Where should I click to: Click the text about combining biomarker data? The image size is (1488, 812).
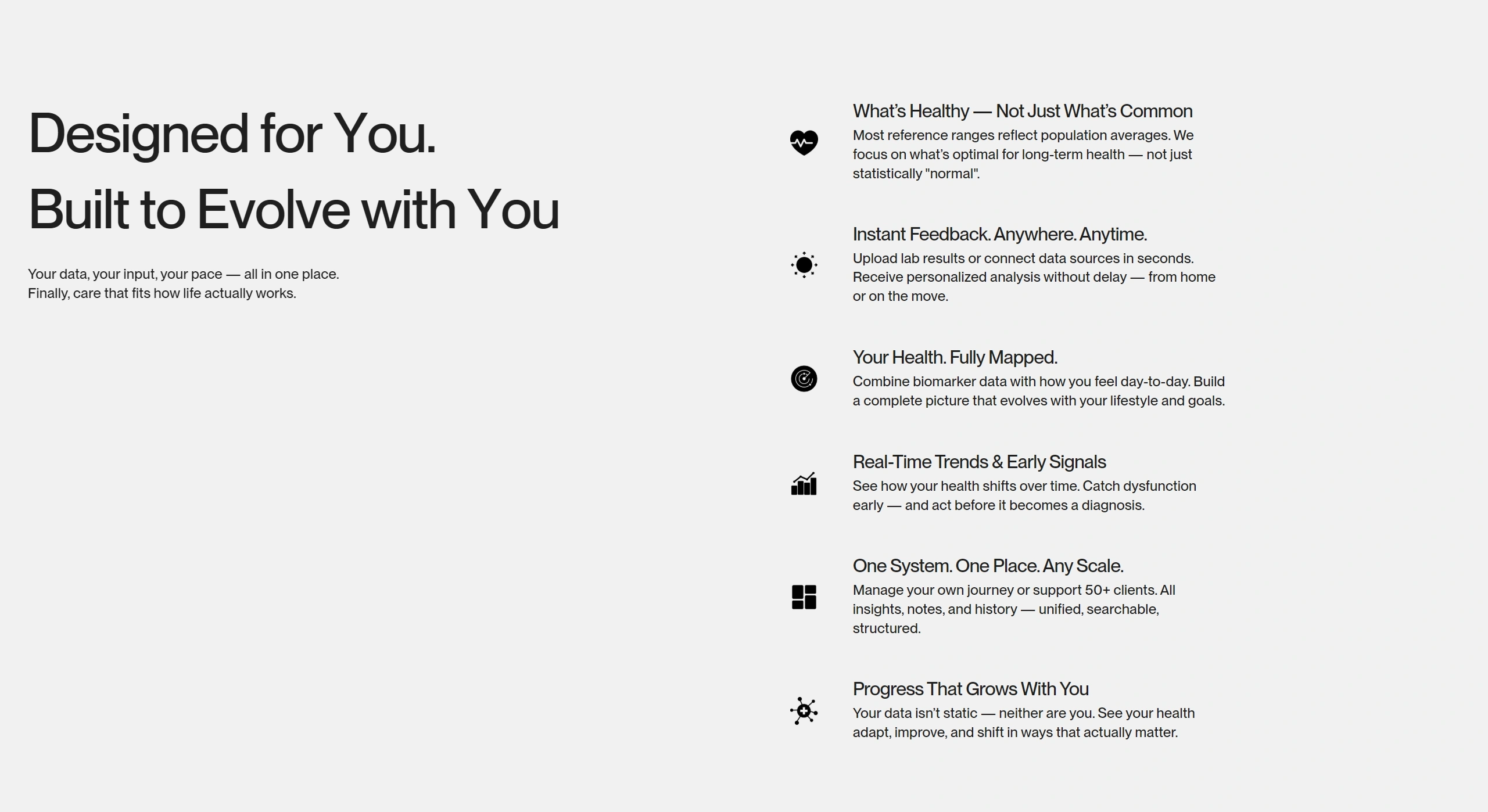(x=1038, y=391)
